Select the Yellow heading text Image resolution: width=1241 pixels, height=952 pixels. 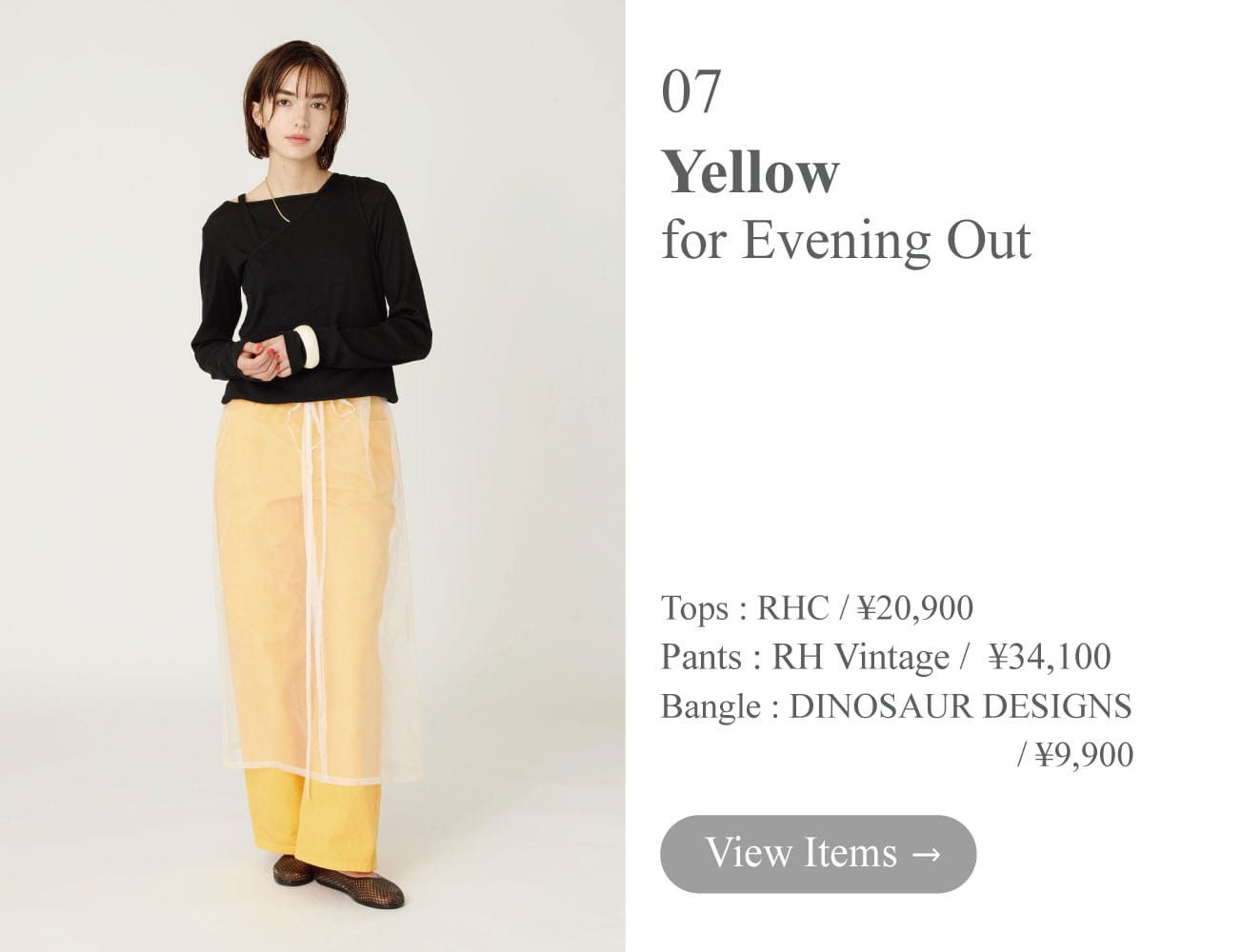(x=751, y=172)
